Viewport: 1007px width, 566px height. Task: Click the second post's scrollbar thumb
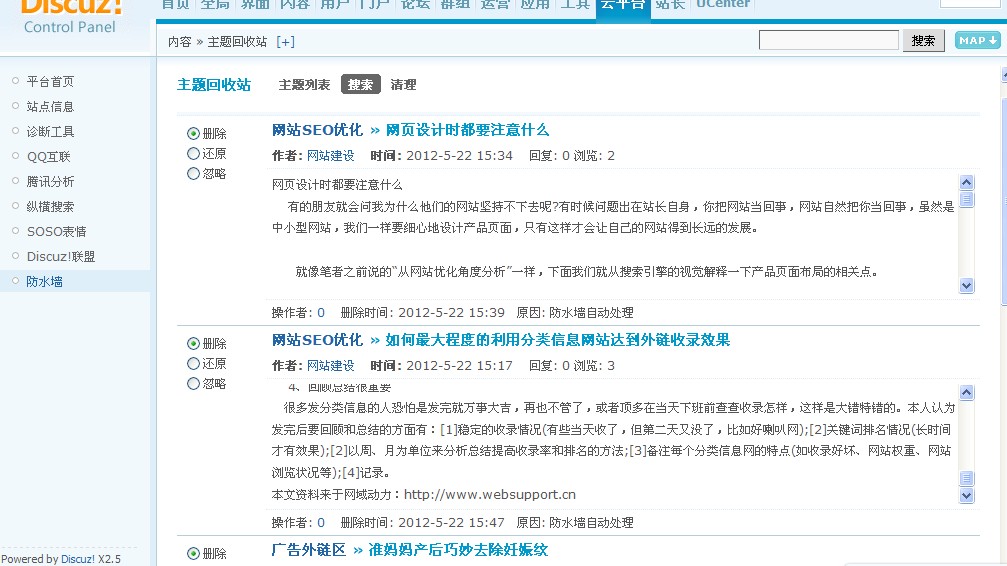(967, 479)
